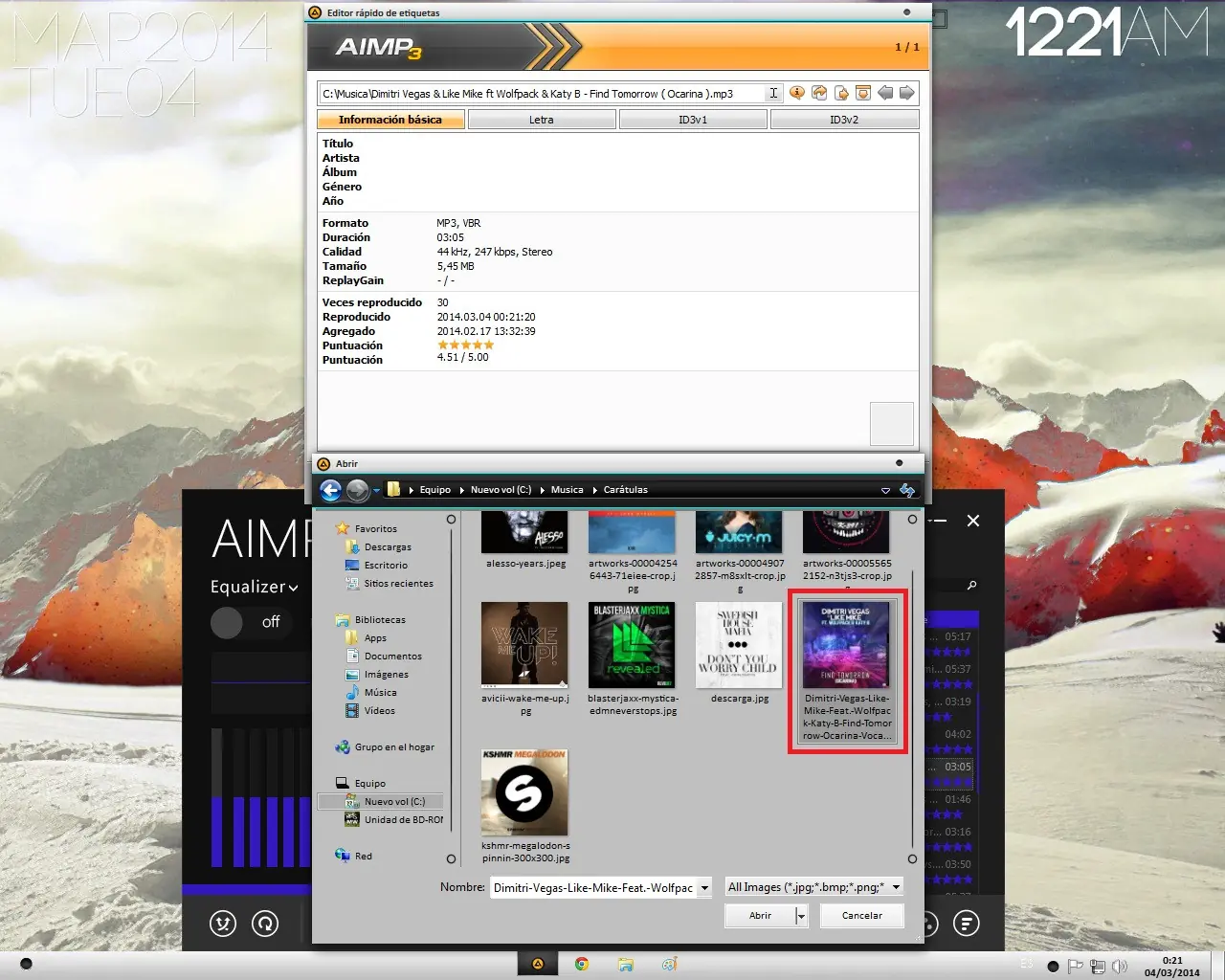Select Sitios recientes in the navigation pane
This screenshot has width=1225, height=980.
pyautogui.click(x=389, y=583)
